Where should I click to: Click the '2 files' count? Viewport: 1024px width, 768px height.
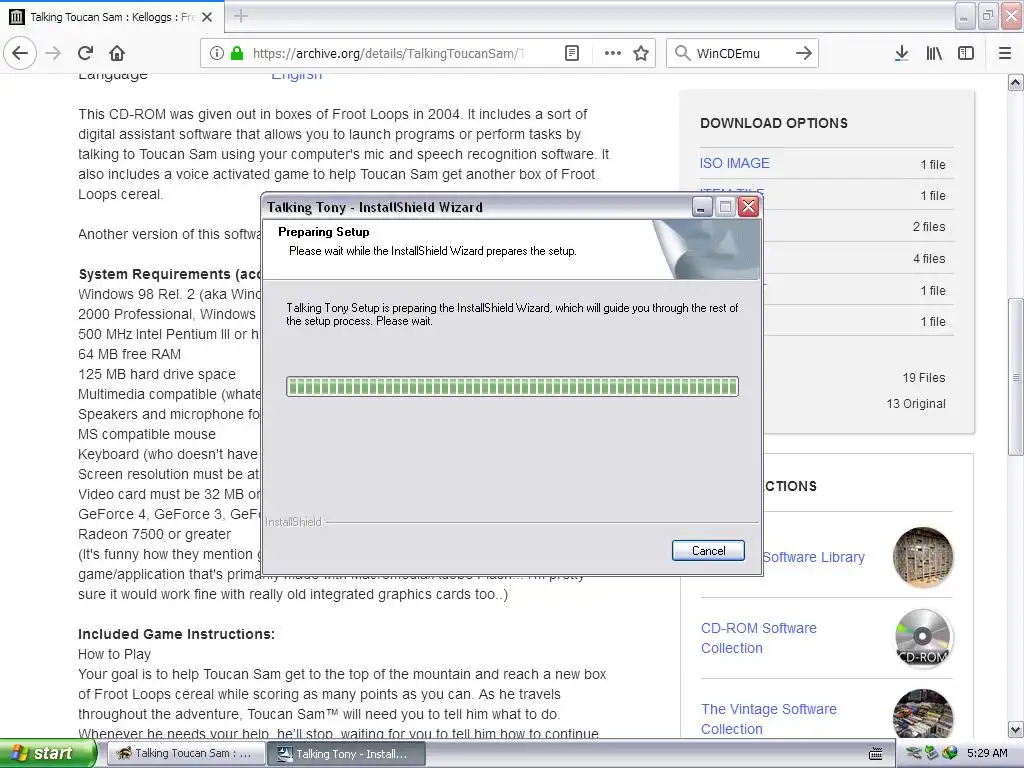point(929,227)
